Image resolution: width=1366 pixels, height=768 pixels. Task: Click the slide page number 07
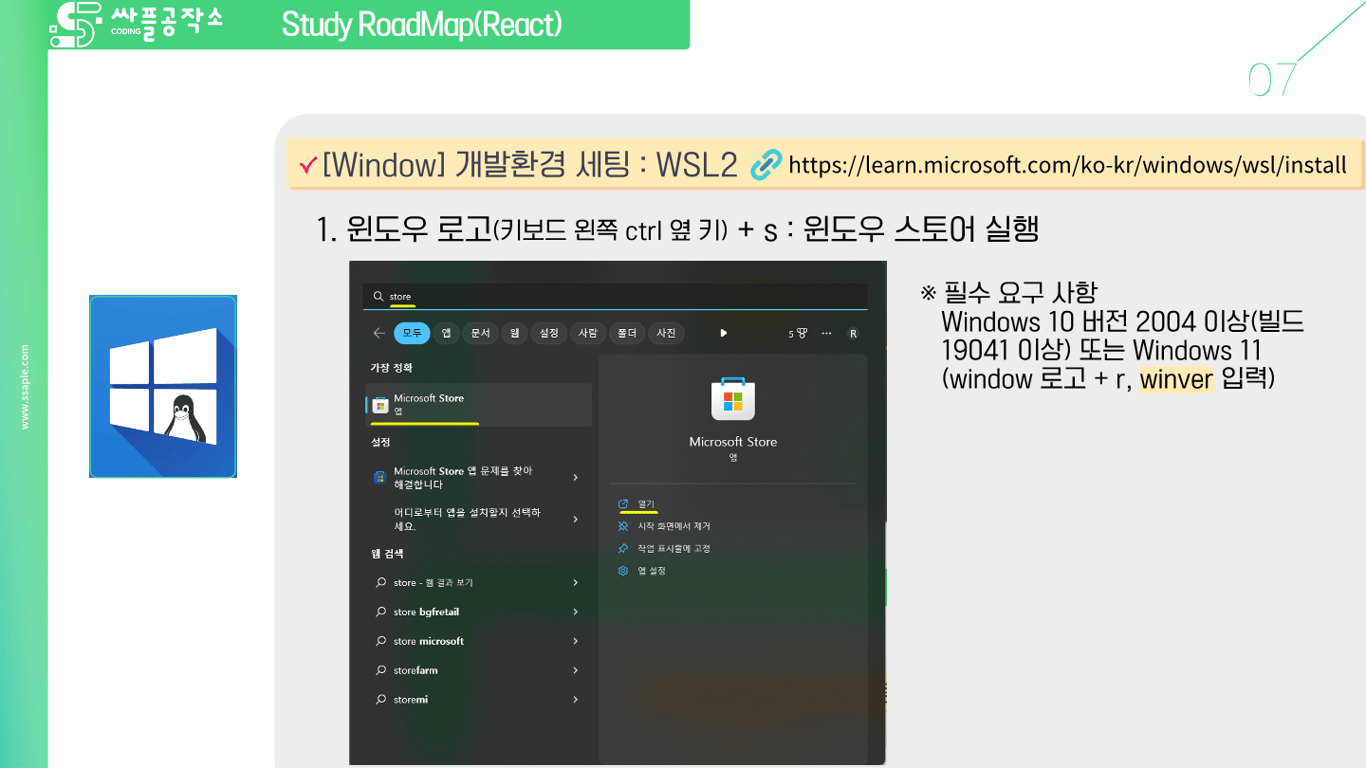tap(1273, 80)
